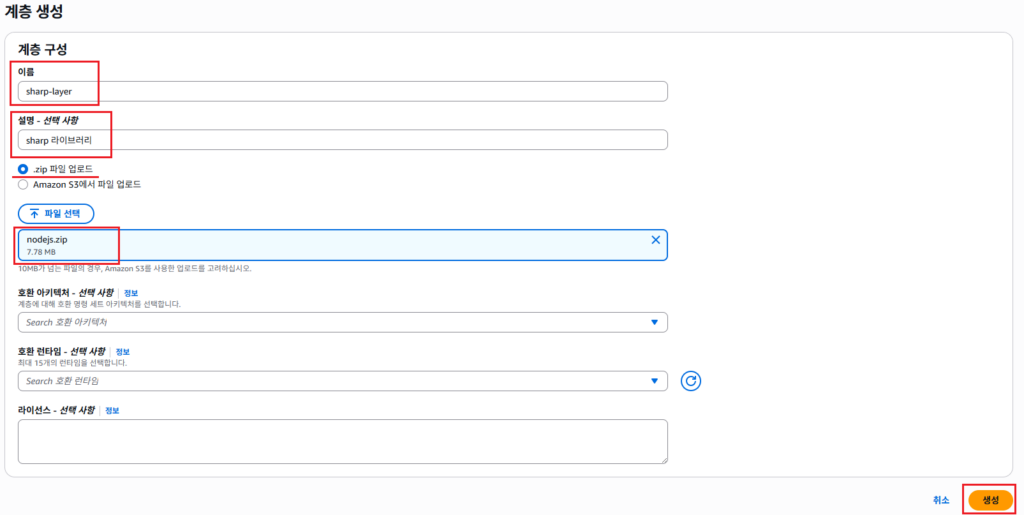Open the 정보 link next to 호환 아키텍처
This screenshot has width=1024, height=515.
pos(131,293)
